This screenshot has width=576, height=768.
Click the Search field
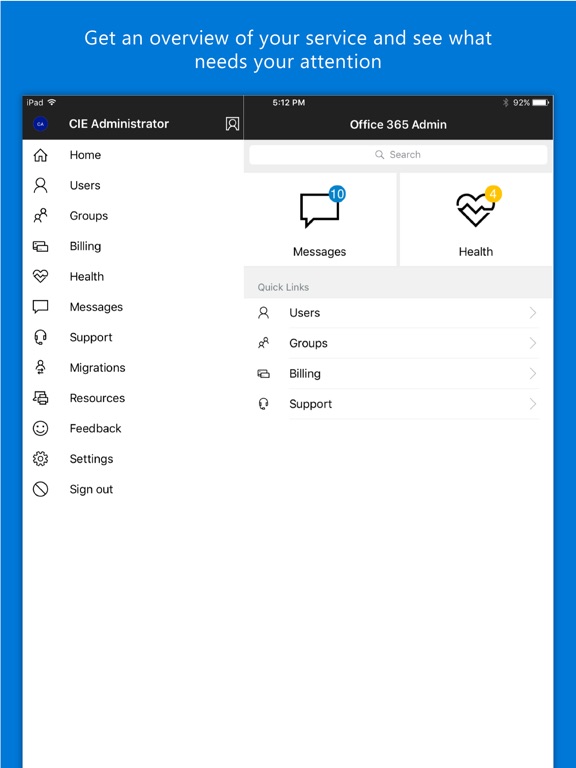(398, 155)
